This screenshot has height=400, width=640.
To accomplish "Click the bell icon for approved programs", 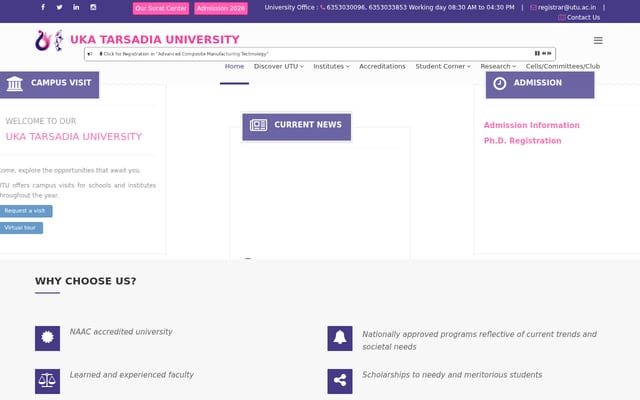I will [340, 338].
